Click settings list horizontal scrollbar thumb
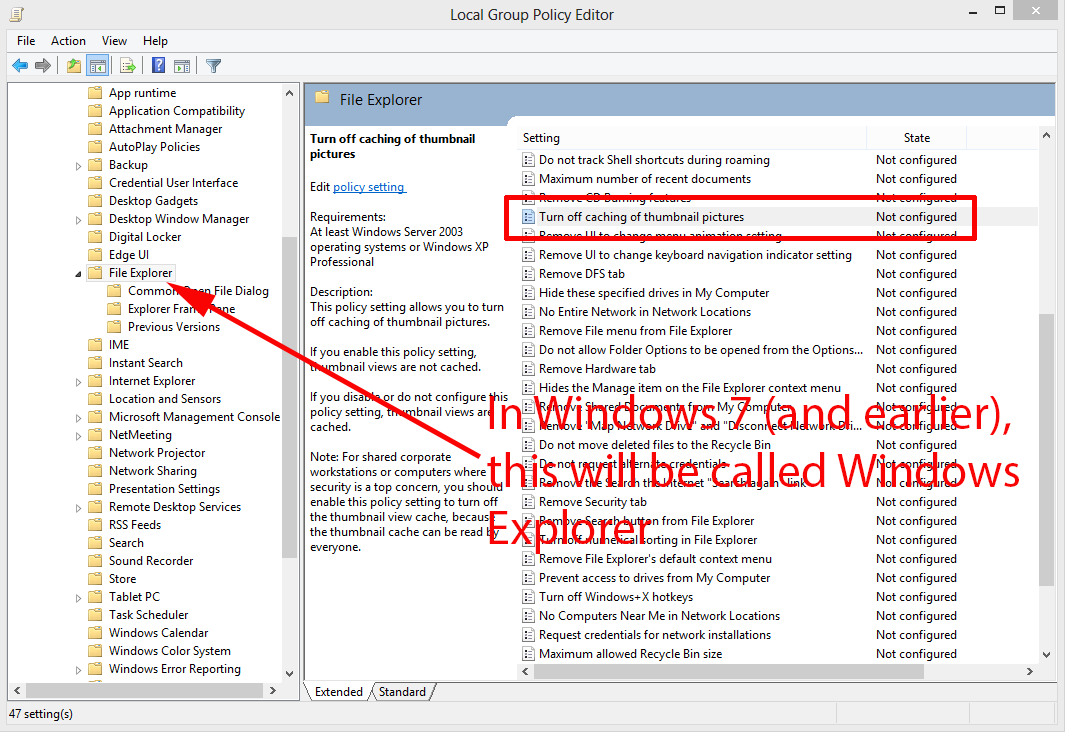 click(729, 671)
